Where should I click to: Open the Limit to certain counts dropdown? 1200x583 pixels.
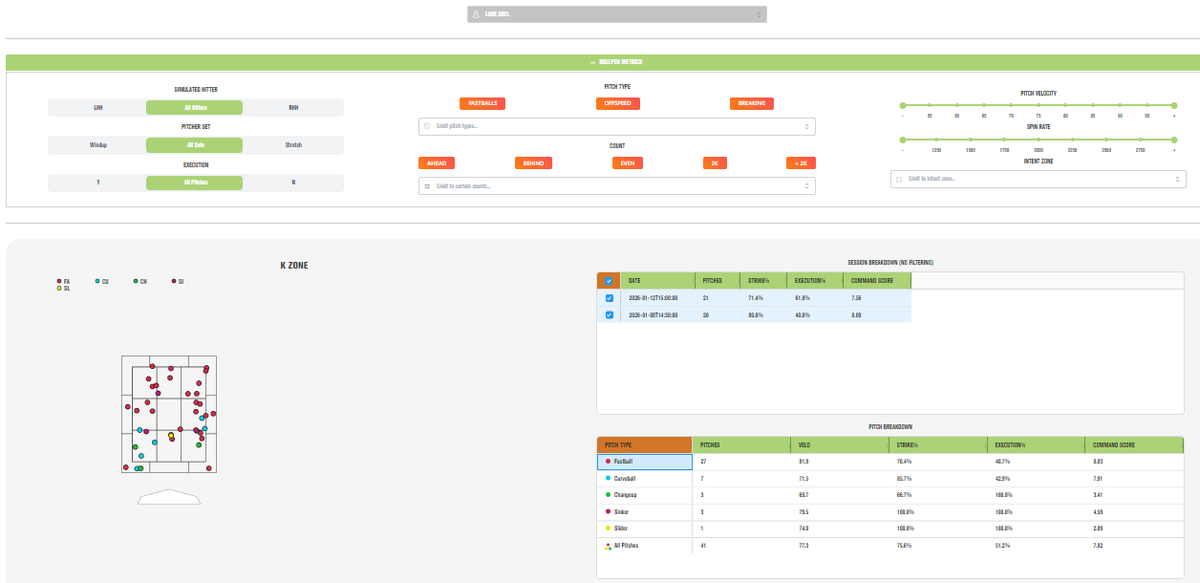pos(616,186)
